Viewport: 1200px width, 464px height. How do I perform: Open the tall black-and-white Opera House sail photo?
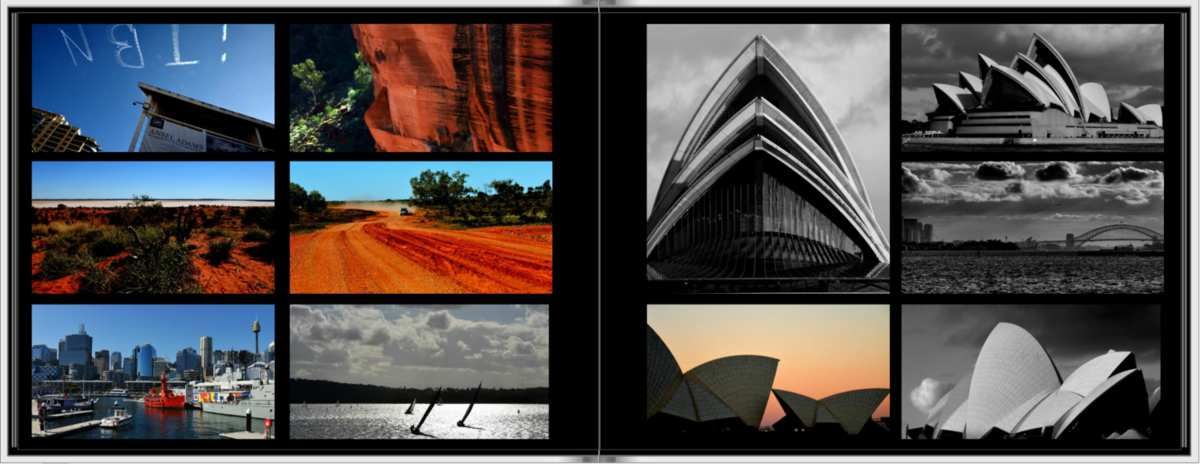pyautogui.click(x=768, y=159)
